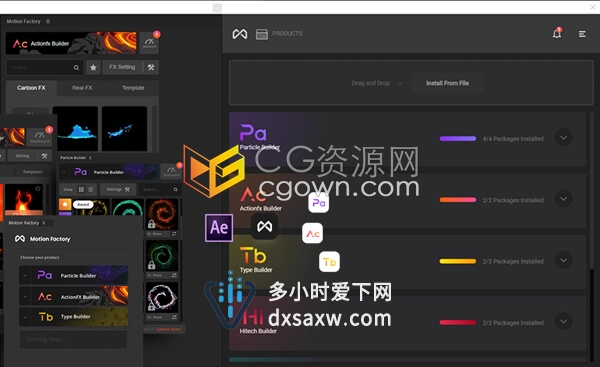
Task: Click the Update Now! link
Action: pos(168,329)
